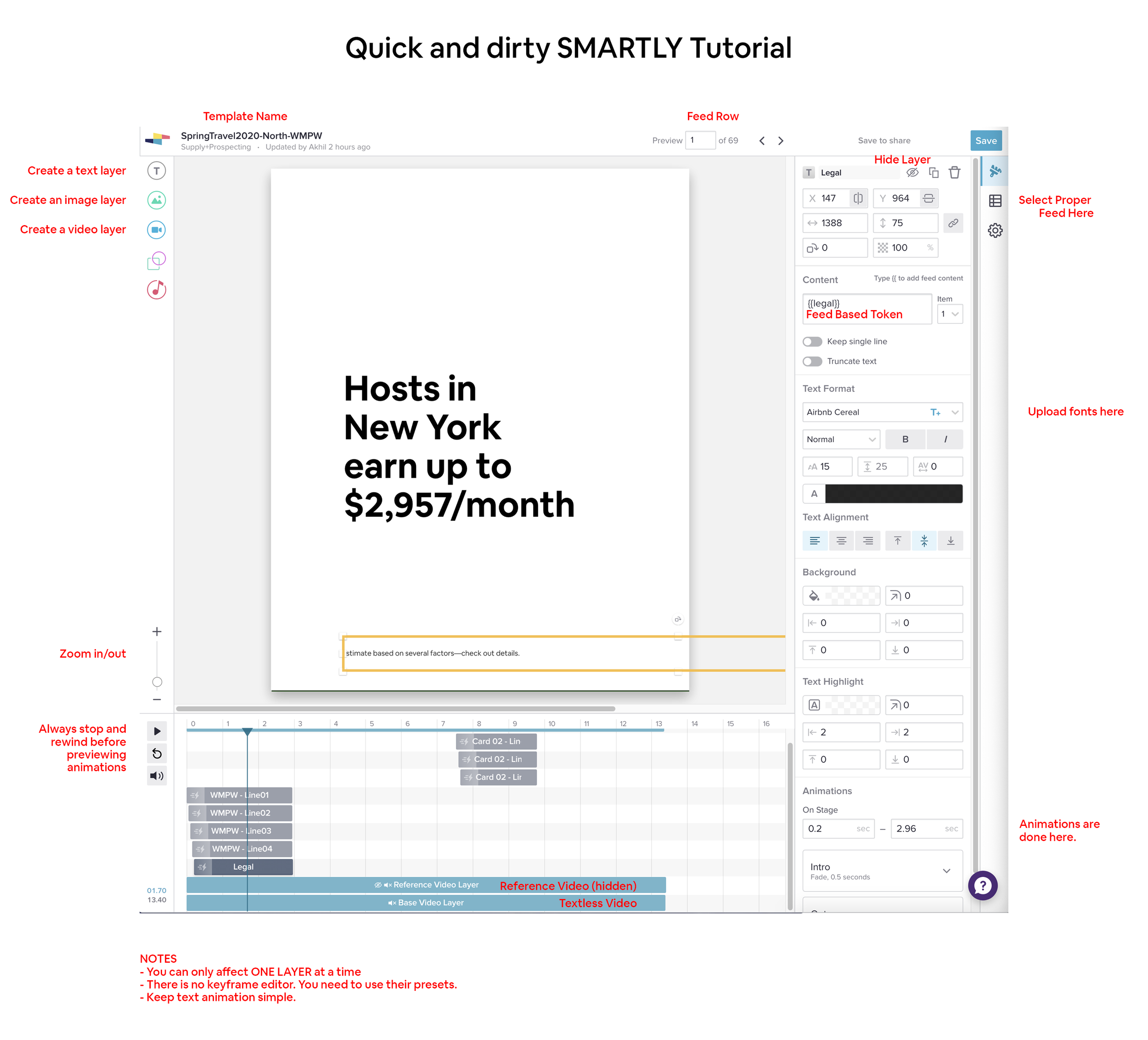
Task: Edit the opacity field 100
Action: pyautogui.click(x=906, y=248)
